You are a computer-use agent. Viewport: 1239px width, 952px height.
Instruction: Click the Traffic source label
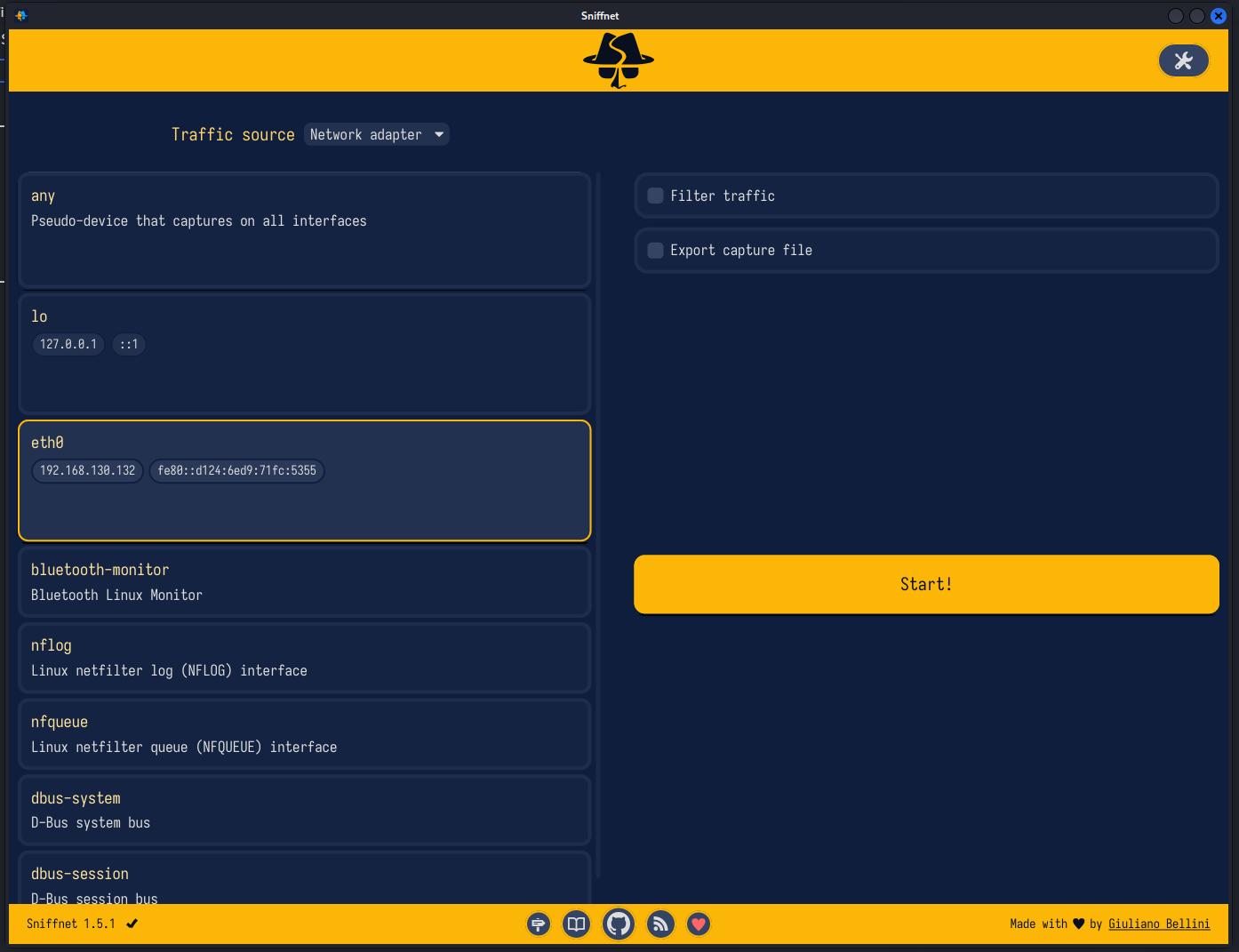coord(233,134)
